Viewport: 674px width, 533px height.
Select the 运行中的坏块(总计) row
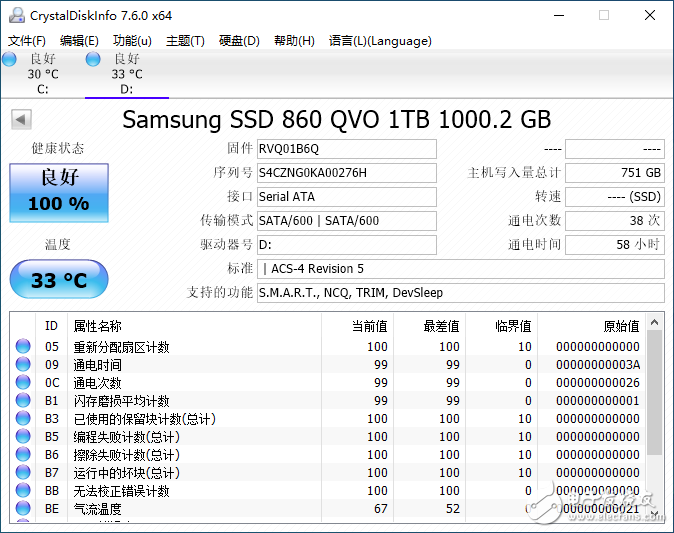328,473
